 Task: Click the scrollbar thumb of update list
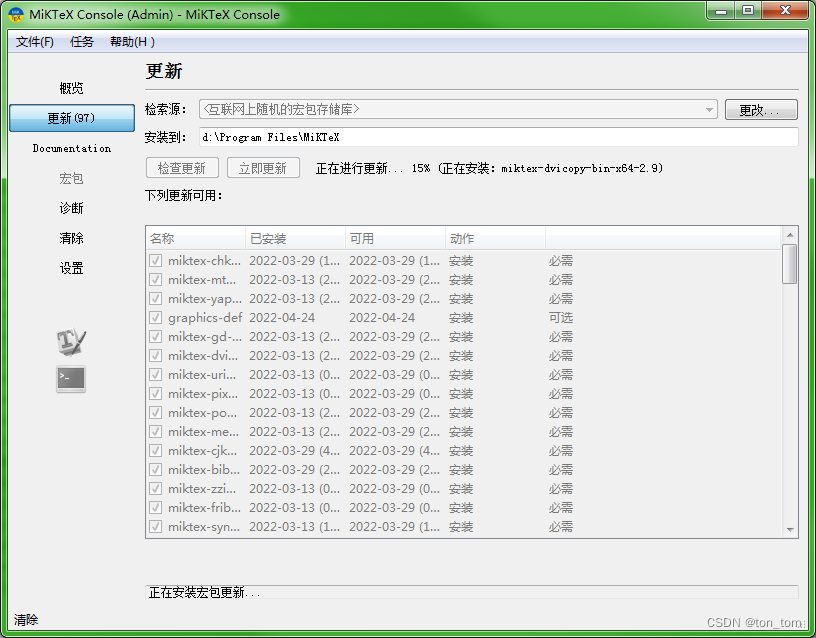(789, 264)
